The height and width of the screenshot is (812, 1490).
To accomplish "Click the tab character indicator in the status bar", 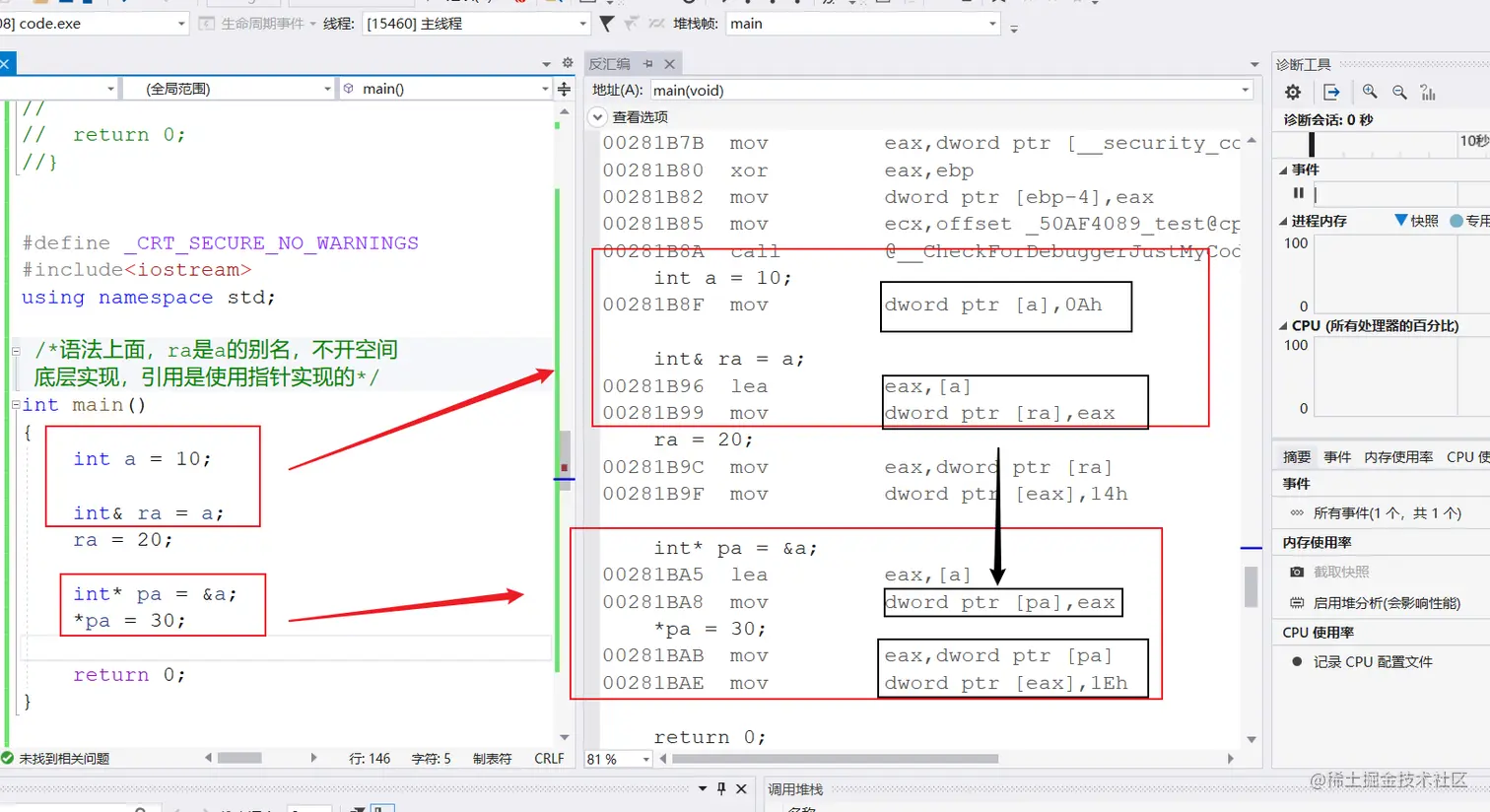I will [493, 758].
